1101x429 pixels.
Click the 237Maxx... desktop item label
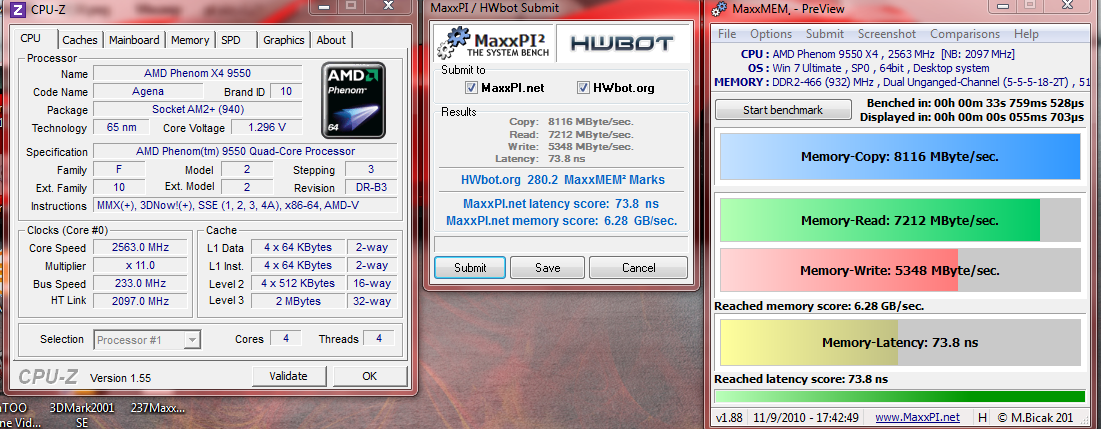(x=158, y=408)
